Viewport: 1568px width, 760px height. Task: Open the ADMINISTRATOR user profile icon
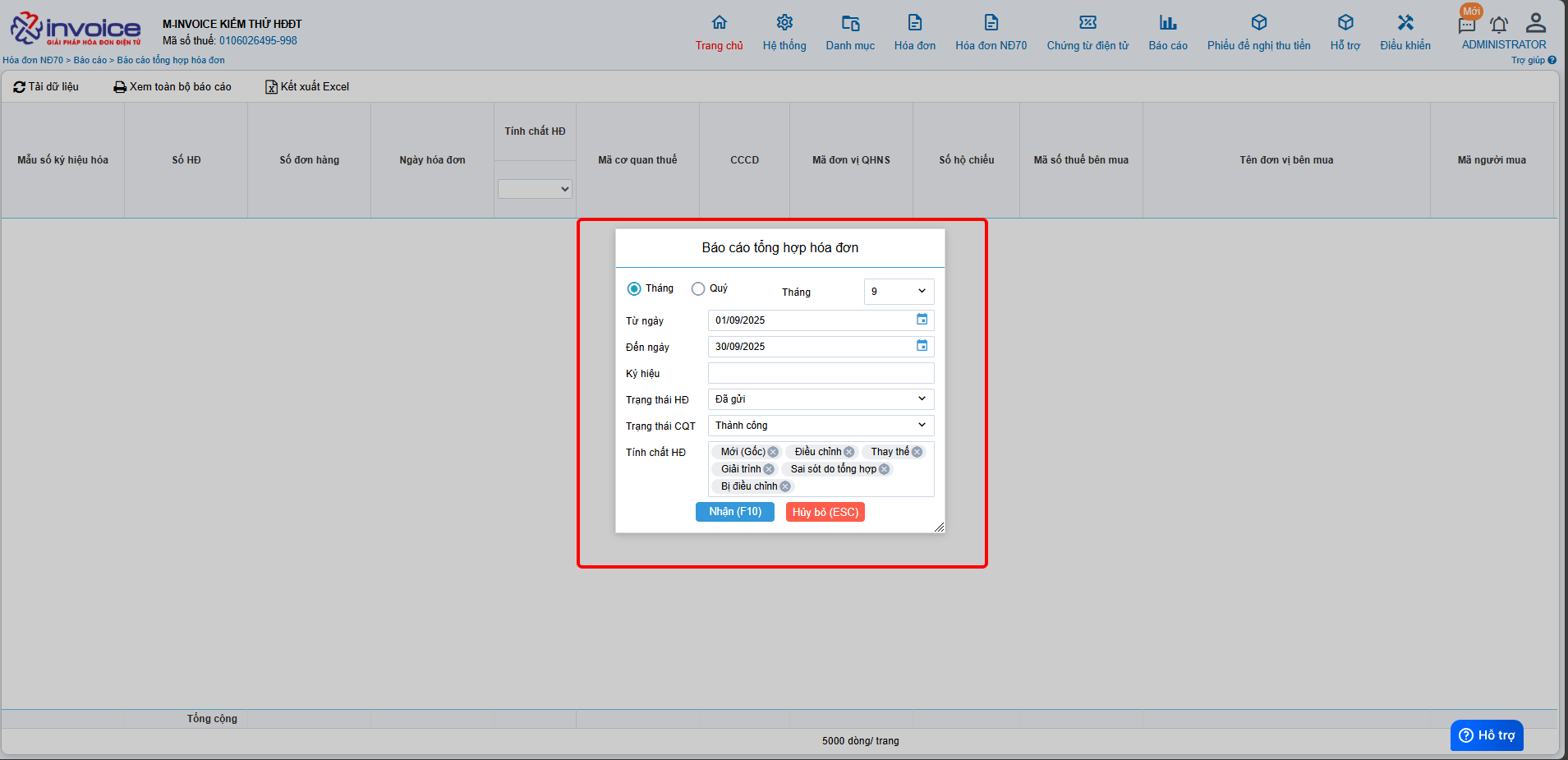tap(1535, 23)
